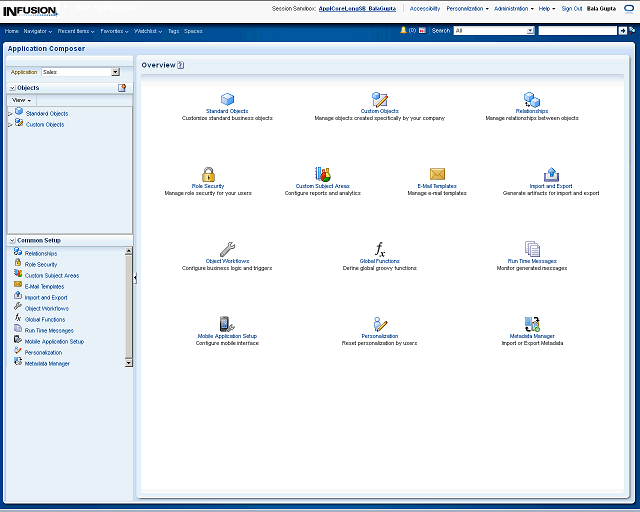Click the Import and Export icon in Overview

[551, 174]
